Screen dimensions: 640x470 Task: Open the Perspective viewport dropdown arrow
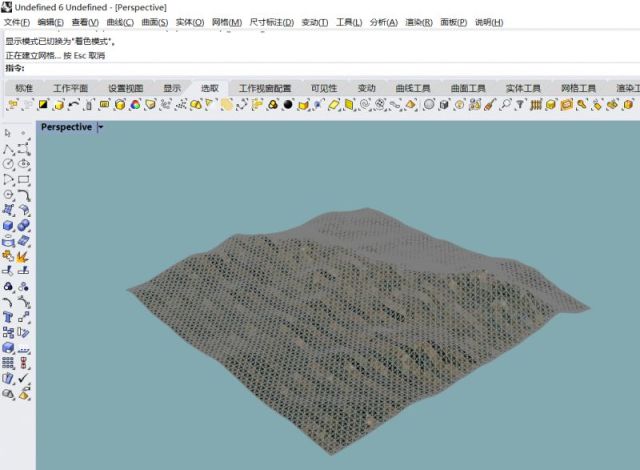100,127
